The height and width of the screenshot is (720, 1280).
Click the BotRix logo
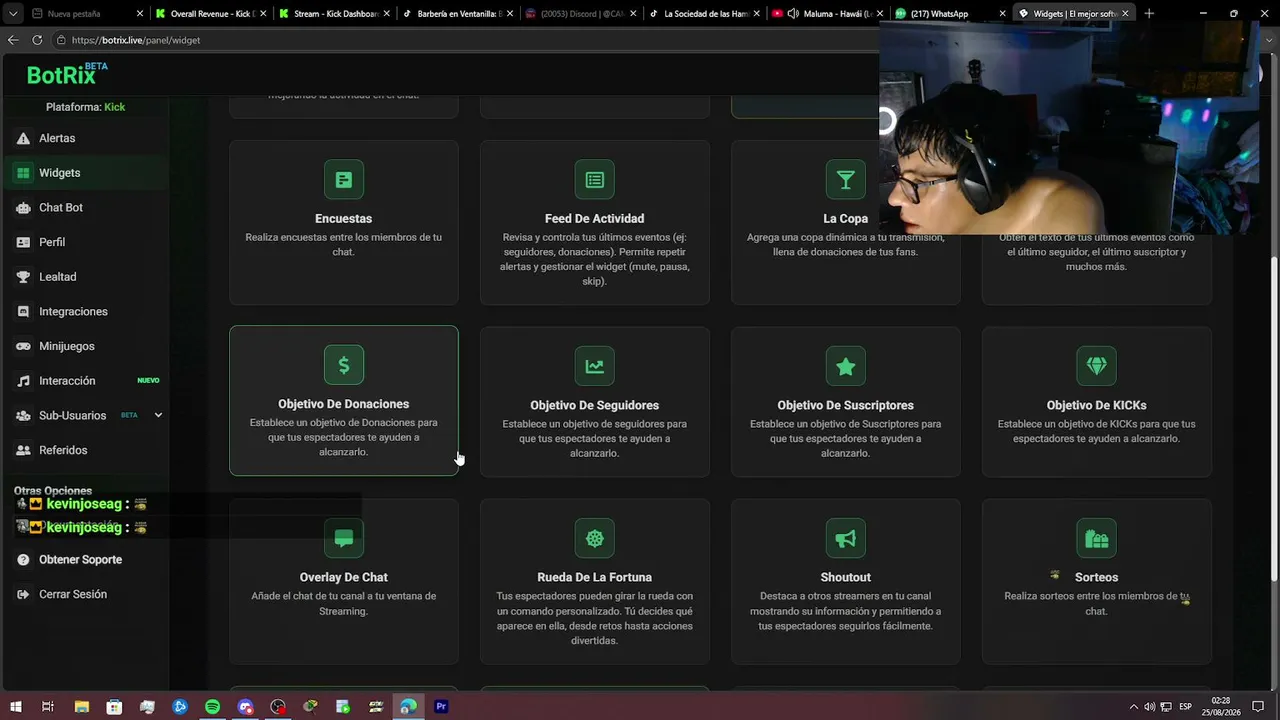67,75
